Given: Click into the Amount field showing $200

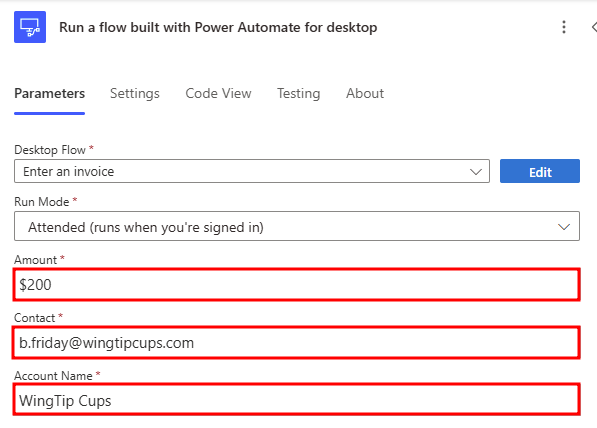Looking at the screenshot, I should pyautogui.click(x=297, y=284).
